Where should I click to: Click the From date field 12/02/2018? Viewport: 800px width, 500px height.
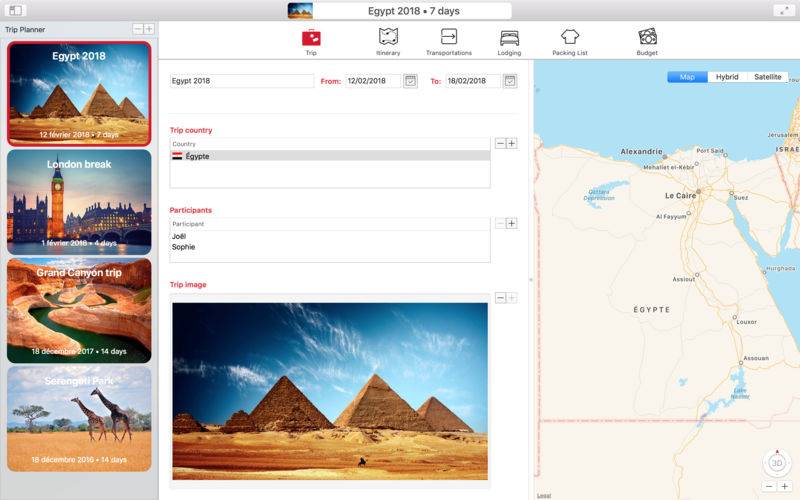tap(373, 81)
